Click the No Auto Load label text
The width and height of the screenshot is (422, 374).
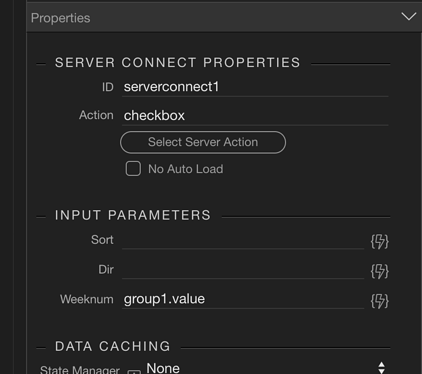[186, 169]
